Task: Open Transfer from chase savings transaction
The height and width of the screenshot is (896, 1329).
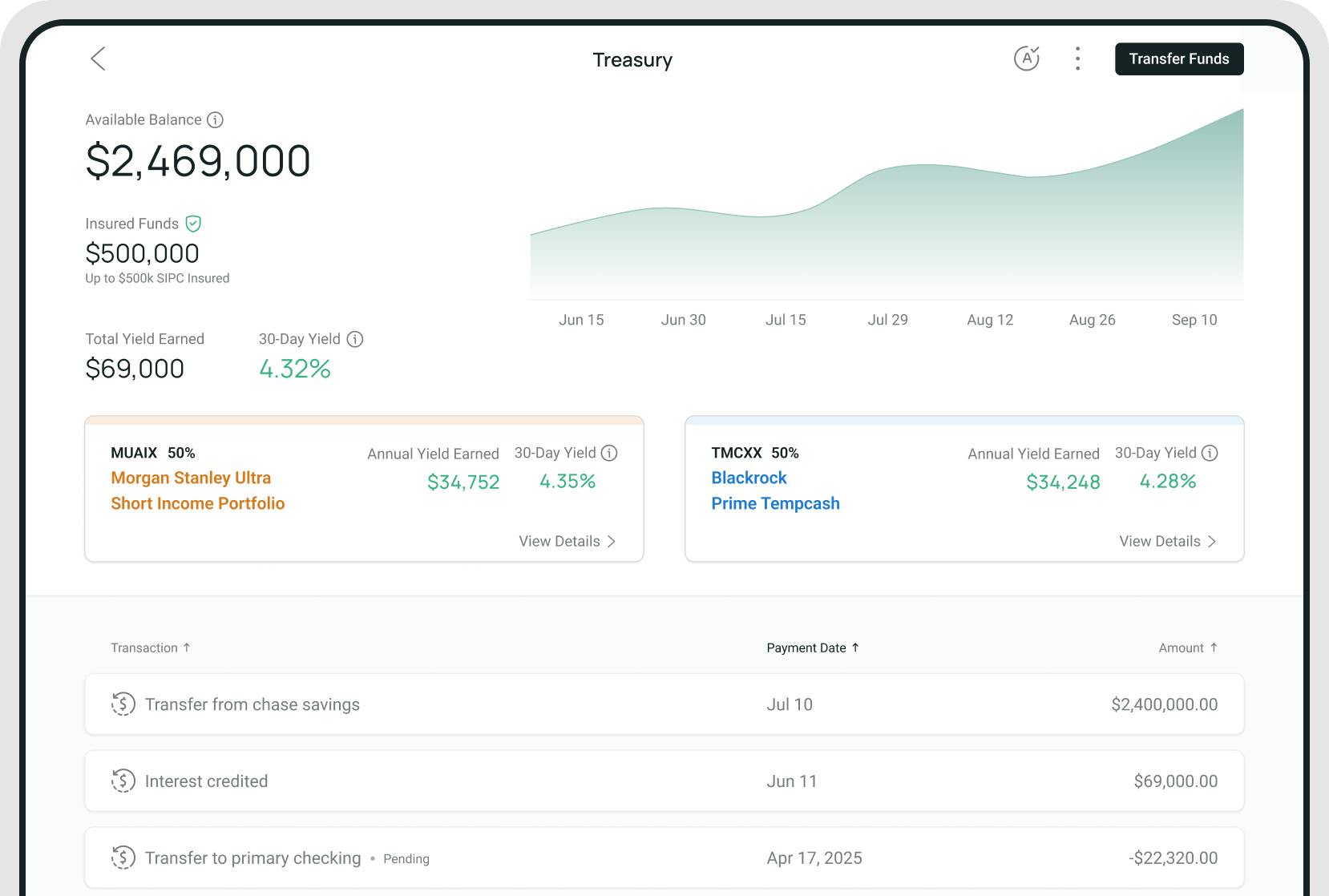Action: coord(664,704)
